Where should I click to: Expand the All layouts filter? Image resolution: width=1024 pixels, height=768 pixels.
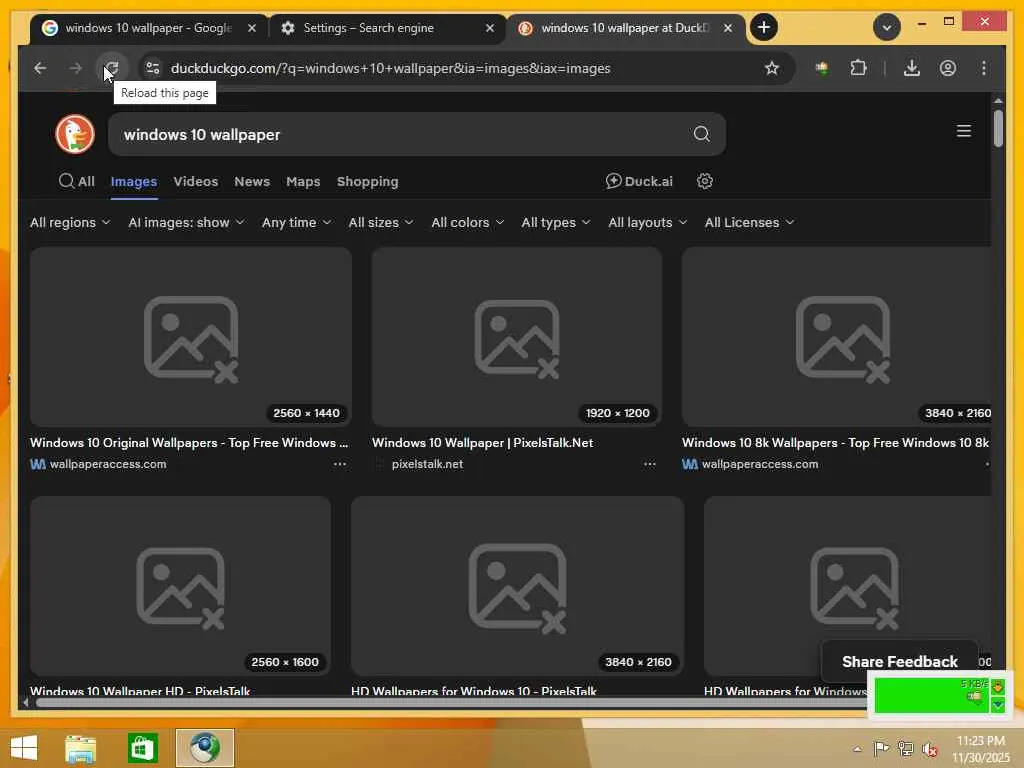647,223
